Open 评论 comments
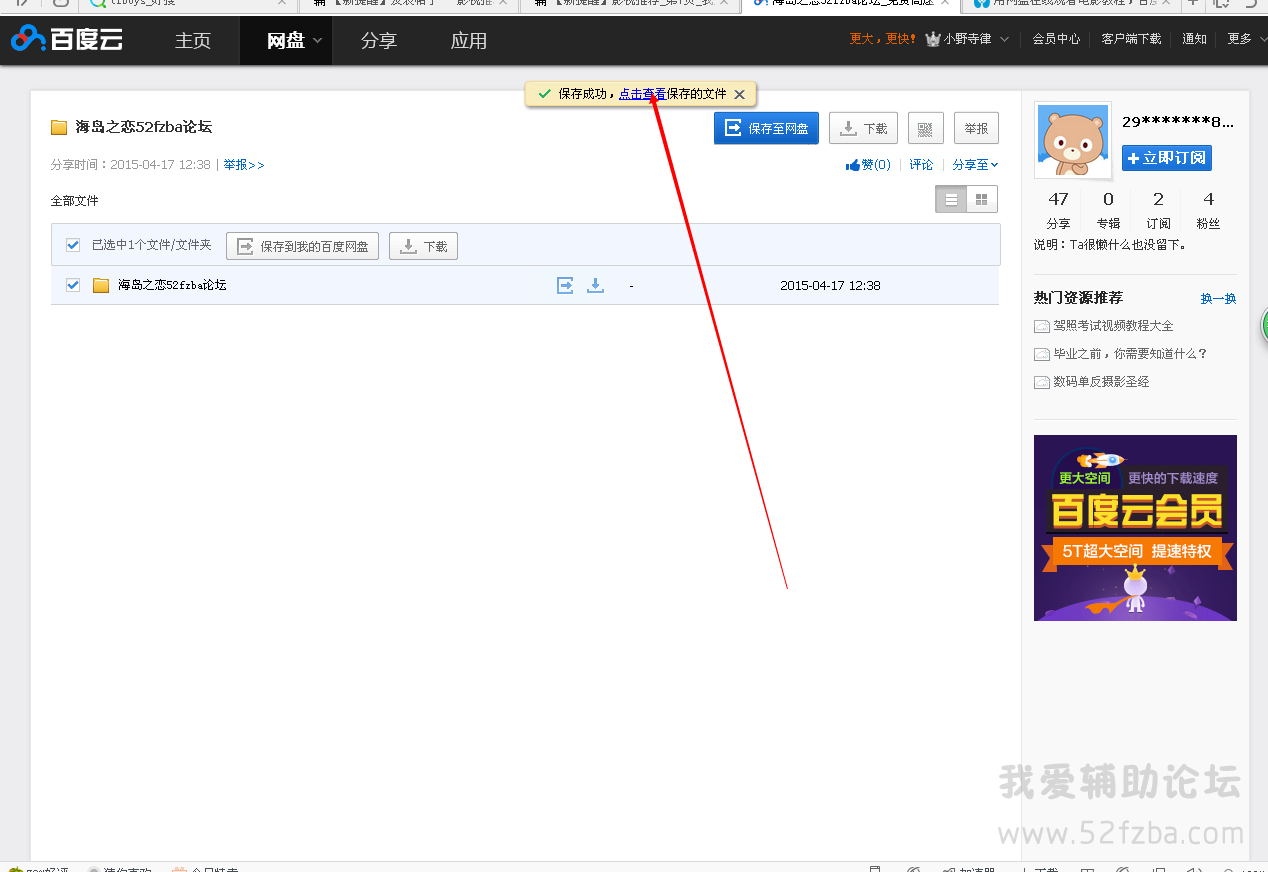Viewport: 1268px width, 872px height. point(921,165)
